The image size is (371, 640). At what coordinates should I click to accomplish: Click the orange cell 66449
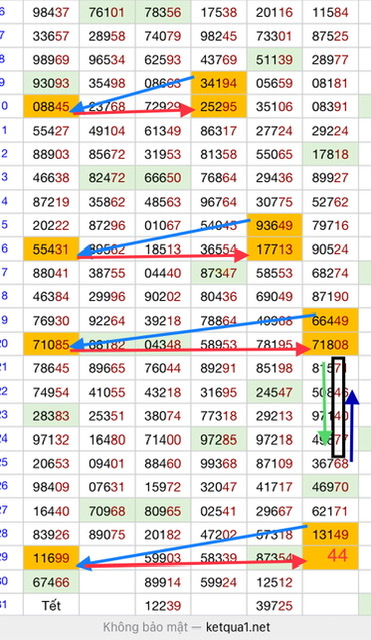coord(331,320)
